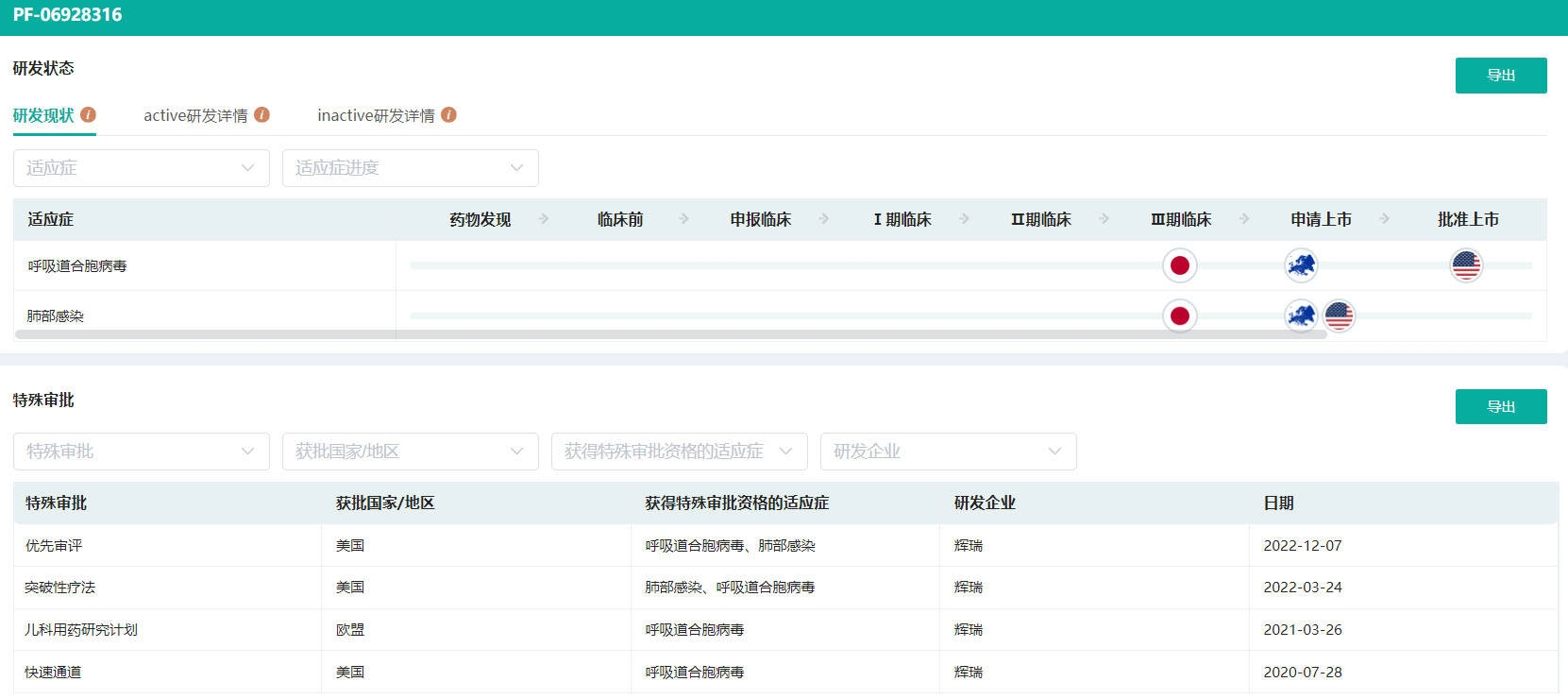
Task: Open 获得特殊审批资格的适应症 dropdown
Action: click(x=679, y=452)
